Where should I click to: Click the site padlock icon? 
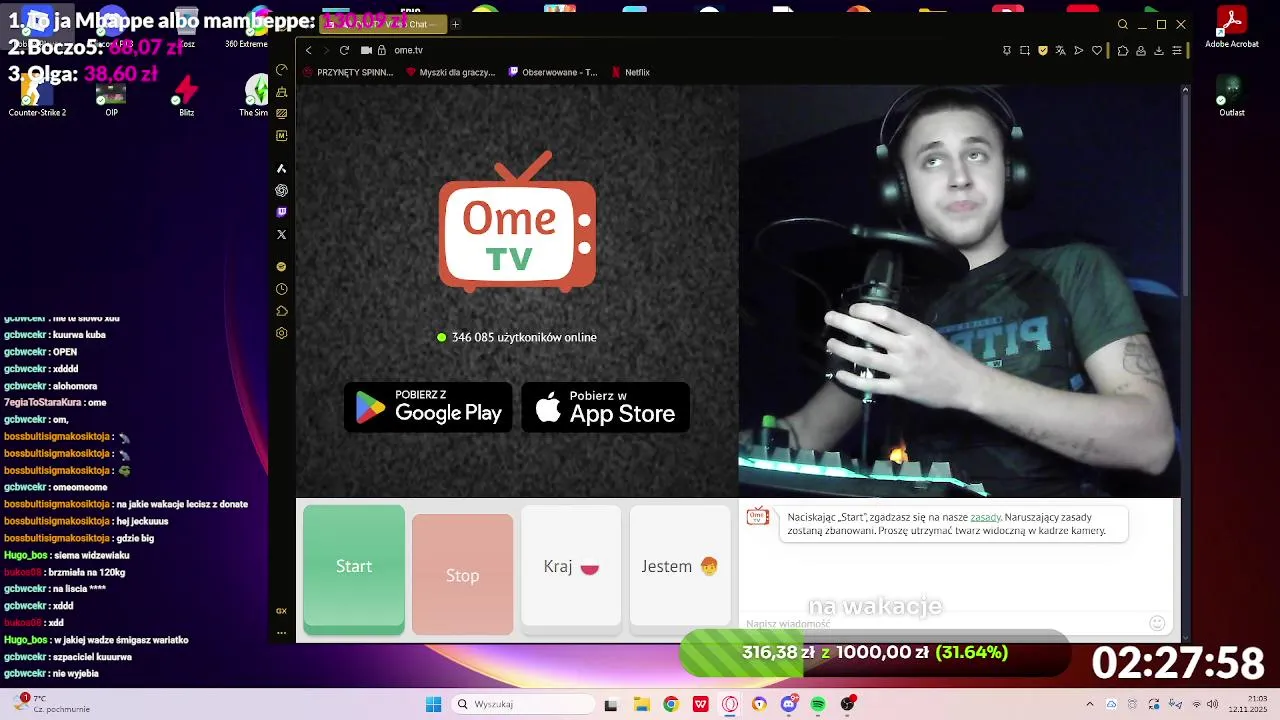[x=381, y=50]
